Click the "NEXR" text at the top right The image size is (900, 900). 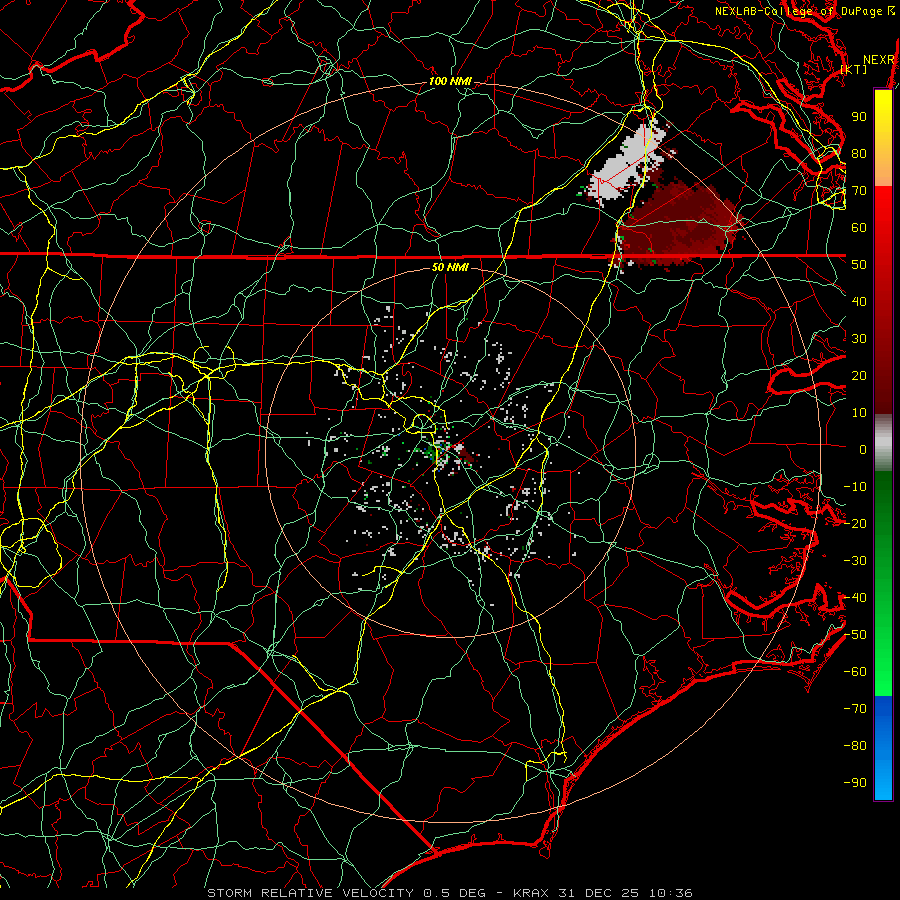point(878,60)
